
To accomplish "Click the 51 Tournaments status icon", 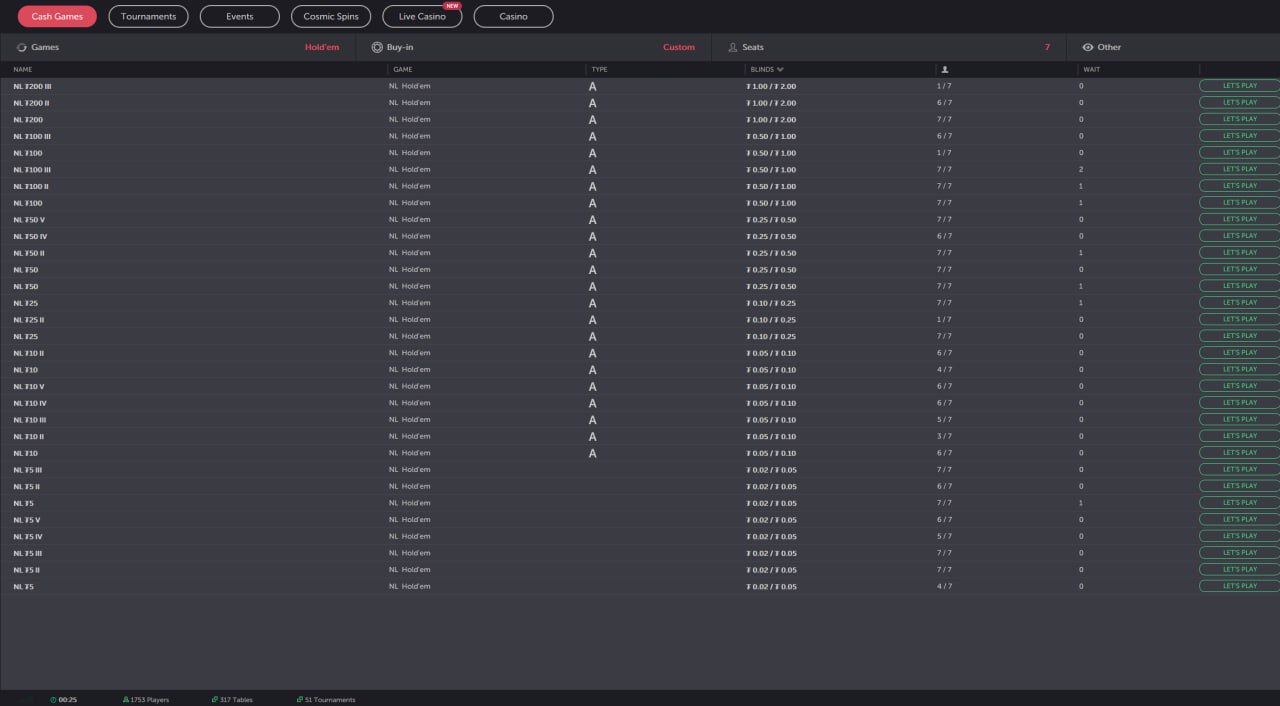I will click(x=300, y=700).
